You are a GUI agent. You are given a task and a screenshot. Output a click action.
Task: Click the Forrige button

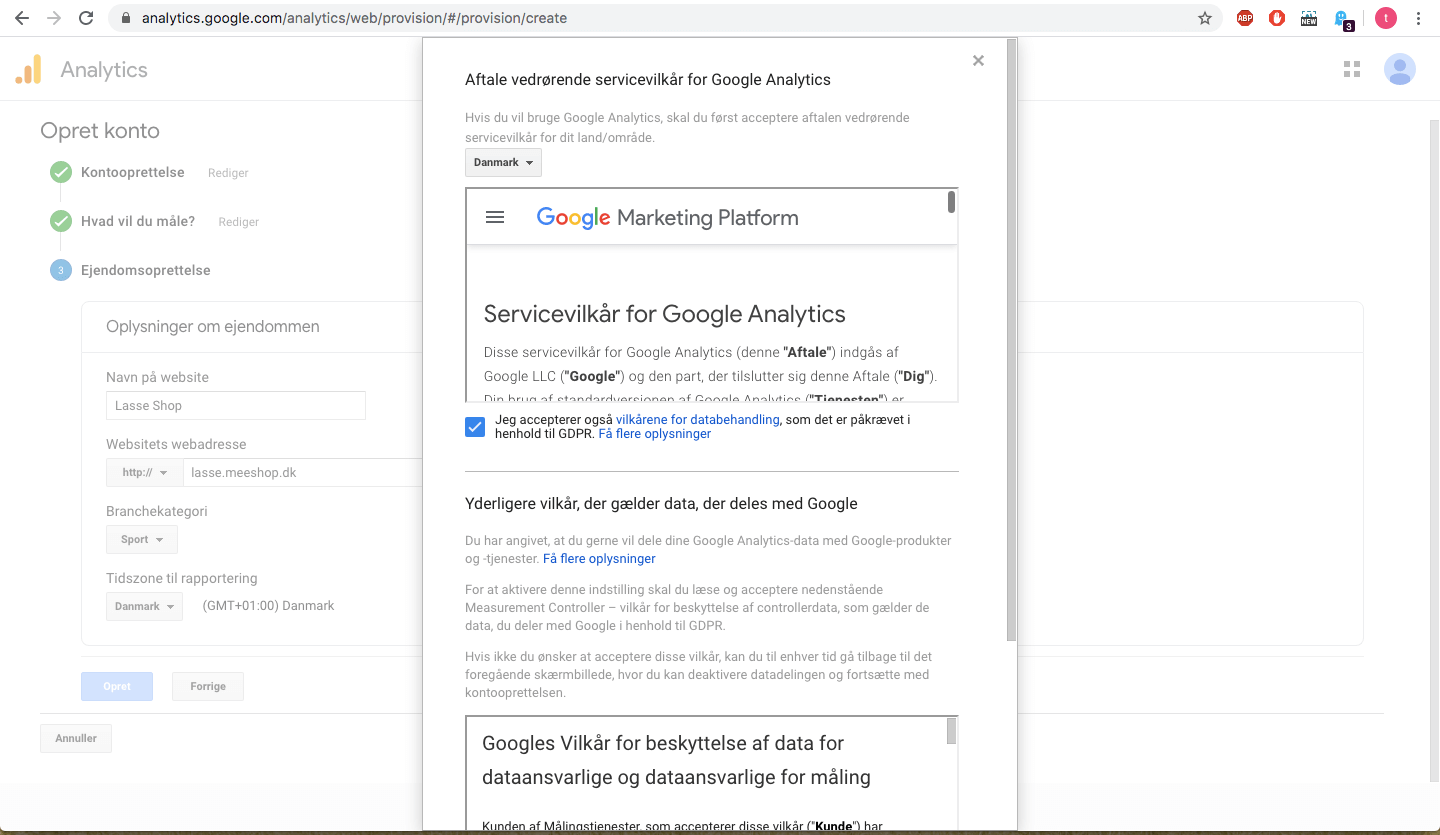pos(208,686)
